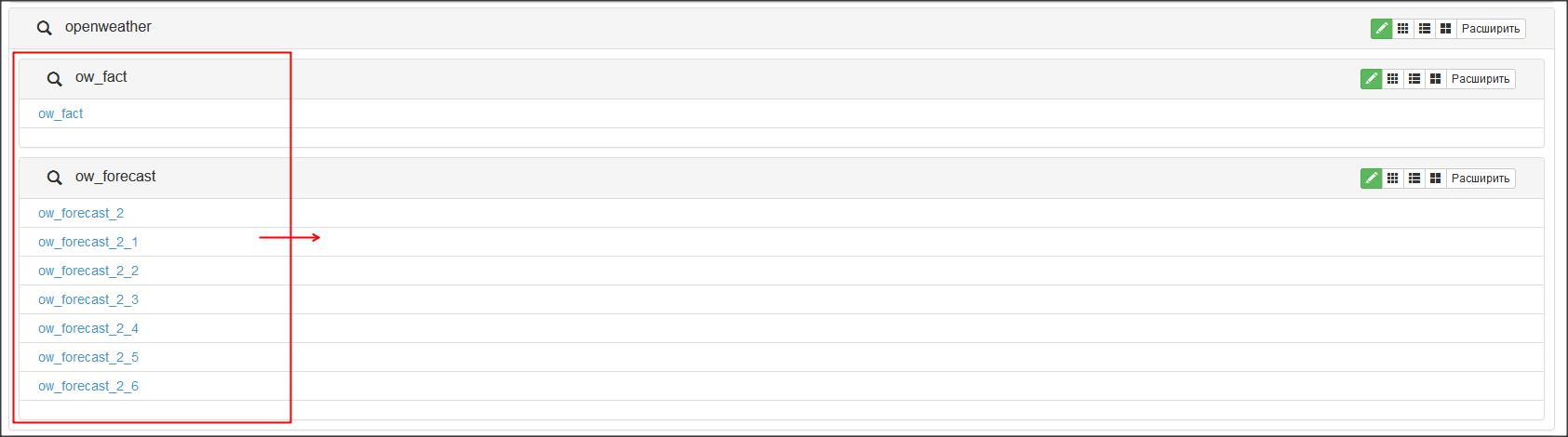Expand the ow_forecast panel with Расширить
This screenshot has width=1568, height=437.
(x=1481, y=179)
